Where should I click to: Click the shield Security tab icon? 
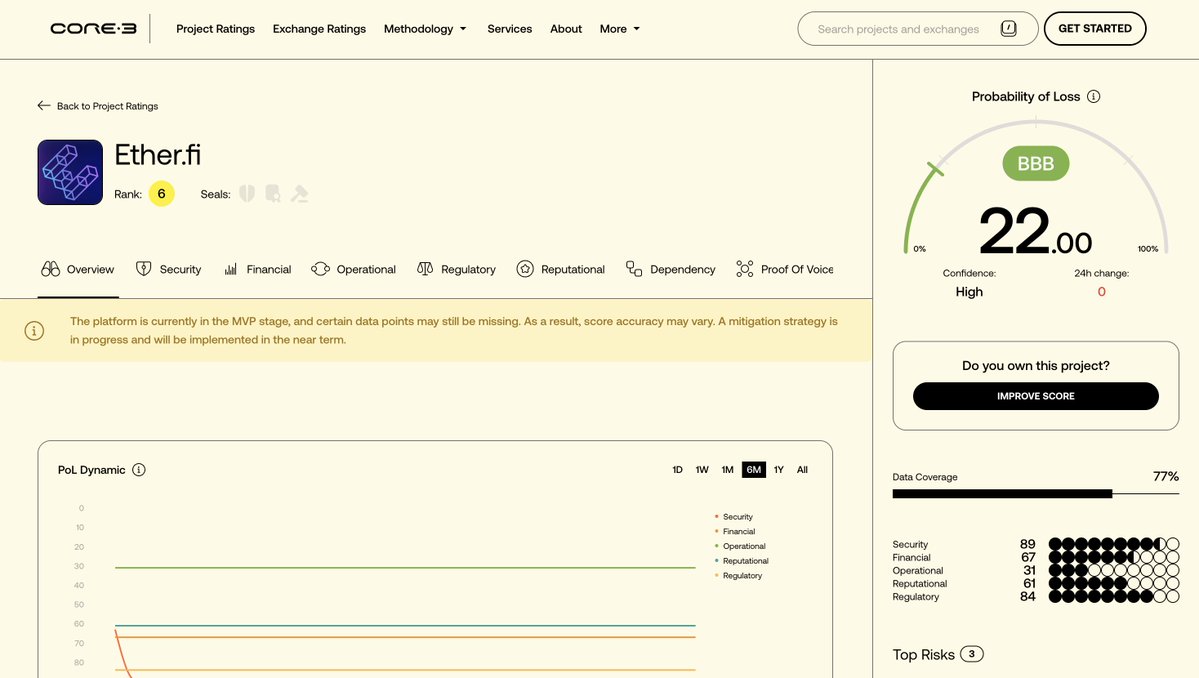point(143,269)
